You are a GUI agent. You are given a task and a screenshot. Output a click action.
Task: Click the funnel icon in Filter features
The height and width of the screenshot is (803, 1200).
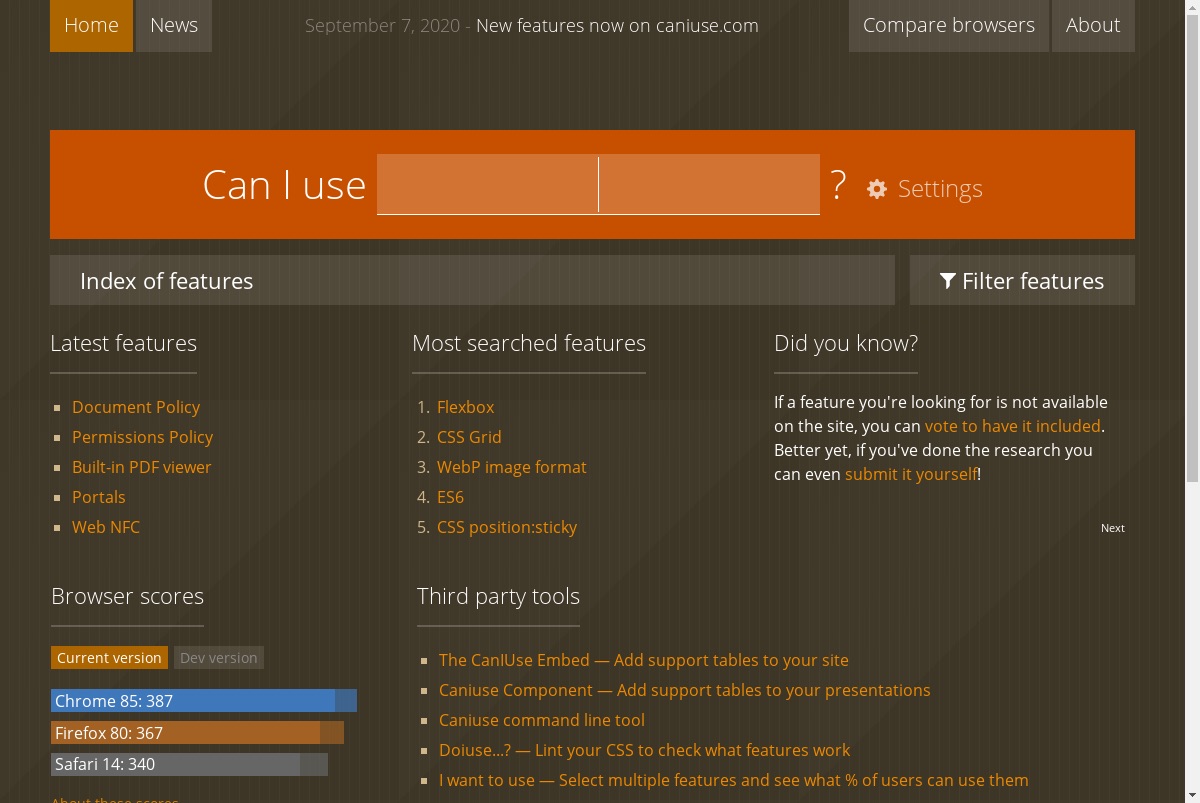[948, 281]
